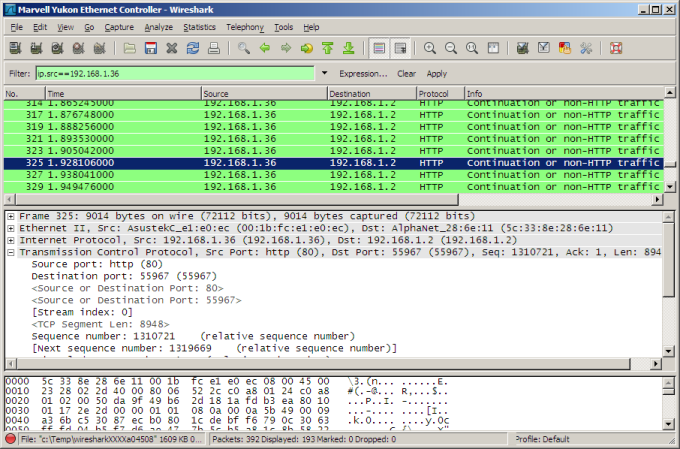680x449 pixels.
Task: Print packets using printer icon
Action: click(214, 48)
